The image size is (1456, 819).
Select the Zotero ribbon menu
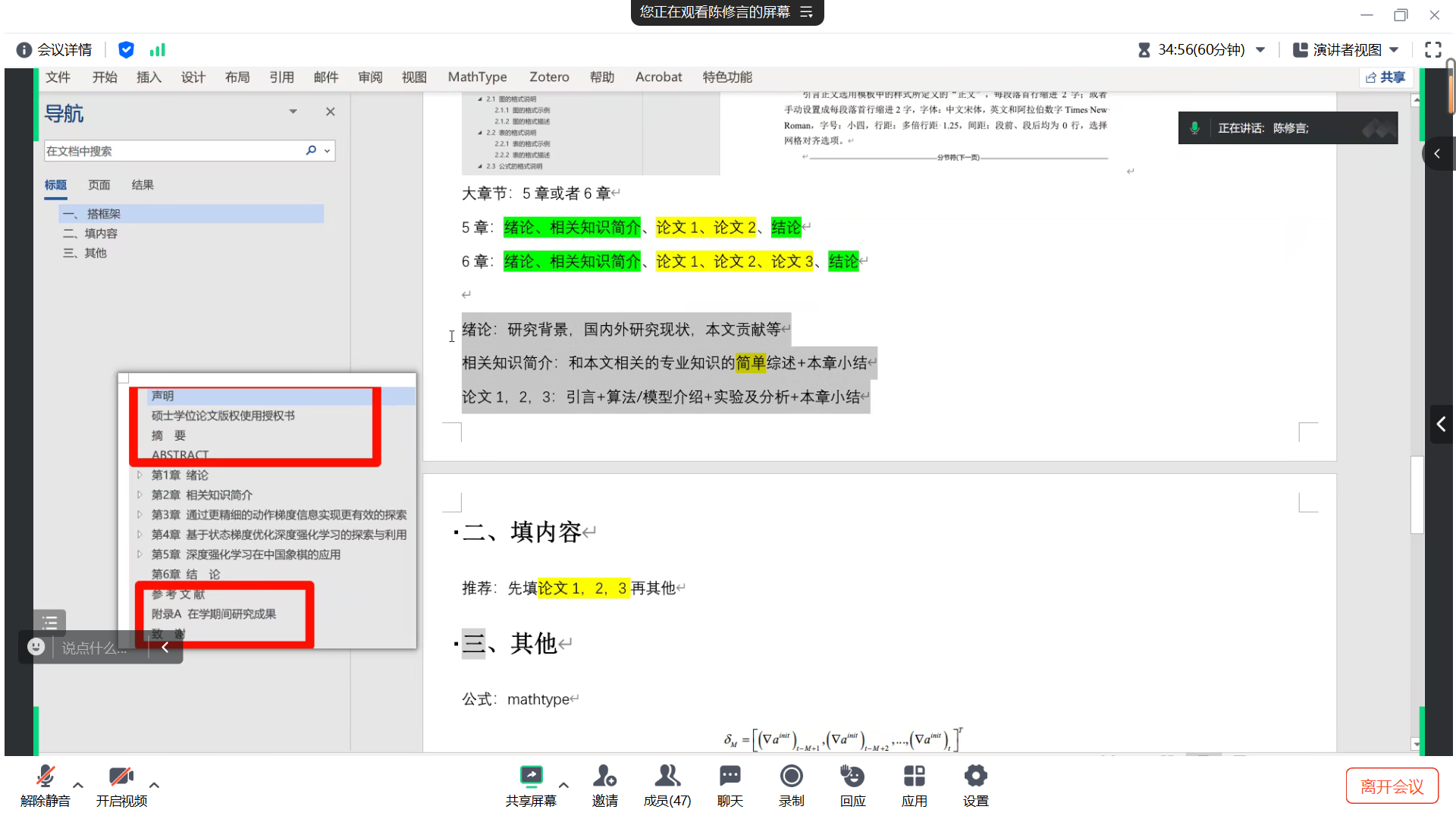[x=548, y=77]
